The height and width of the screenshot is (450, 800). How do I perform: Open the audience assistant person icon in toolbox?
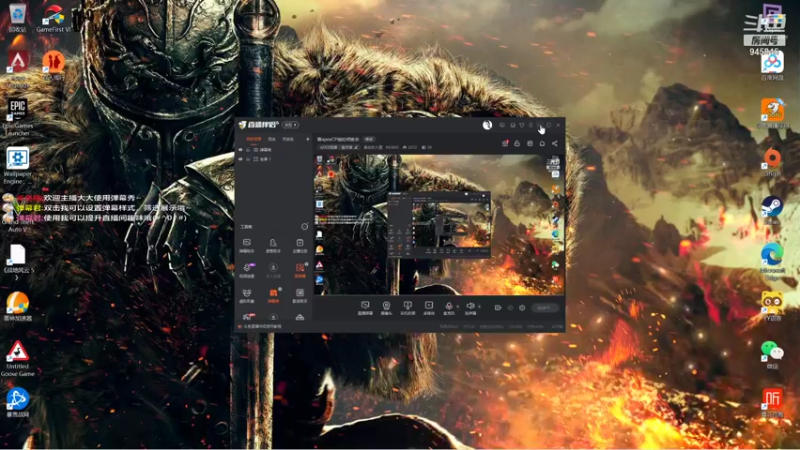[x=273, y=246]
